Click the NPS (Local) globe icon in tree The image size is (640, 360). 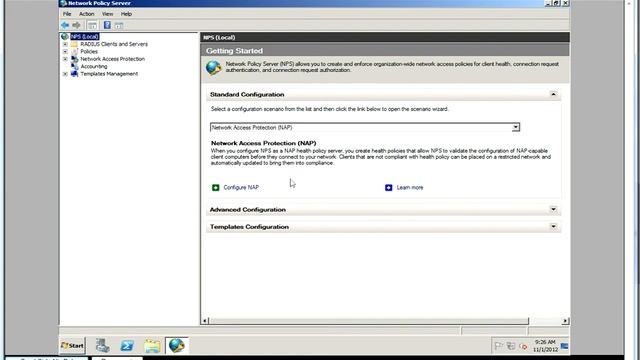(65, 37)
